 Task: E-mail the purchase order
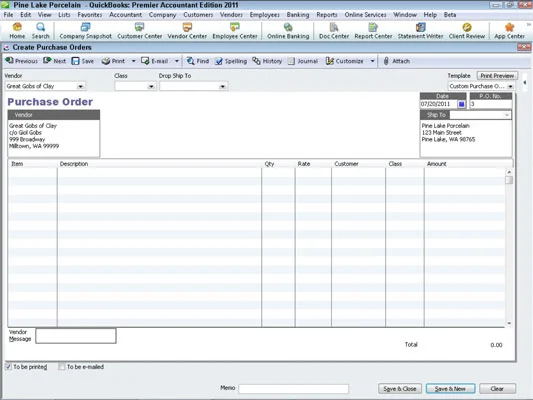coord(155,61)
